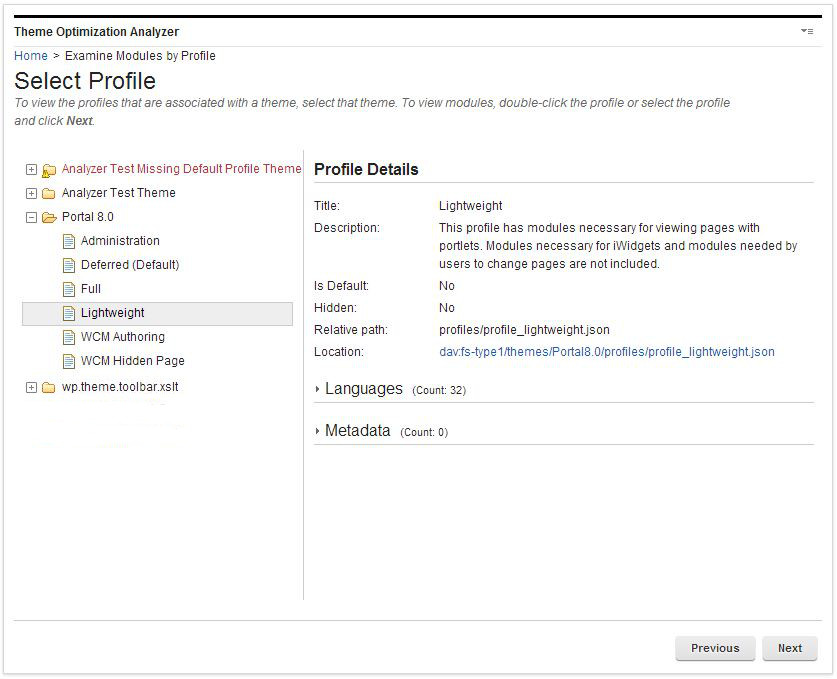Expand the wp.theme.toolbar.xslt tree node

point(31,388)
